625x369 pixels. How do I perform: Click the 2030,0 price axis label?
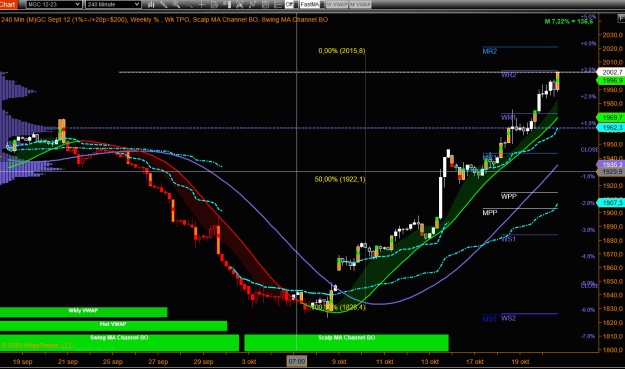tap(613, 35)
